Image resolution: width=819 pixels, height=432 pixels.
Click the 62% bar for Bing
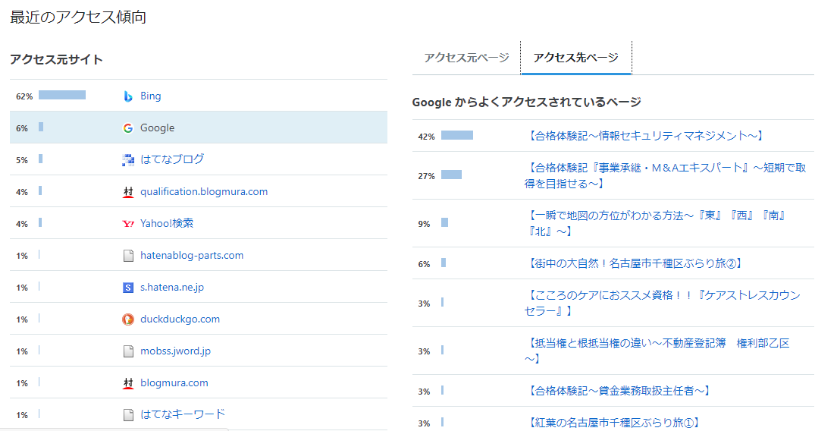coord(62,95)
